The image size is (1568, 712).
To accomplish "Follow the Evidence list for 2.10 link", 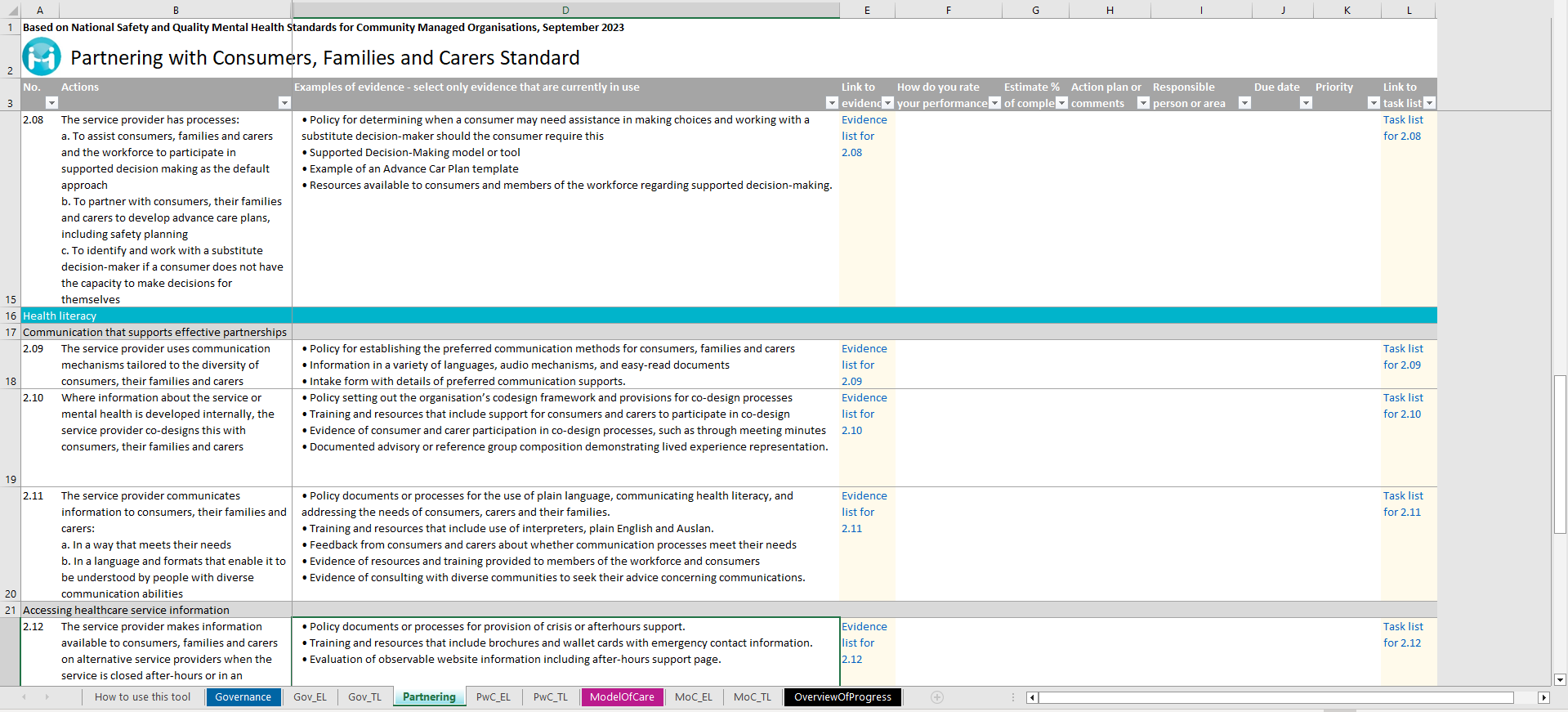I will [x=864, y=414].
